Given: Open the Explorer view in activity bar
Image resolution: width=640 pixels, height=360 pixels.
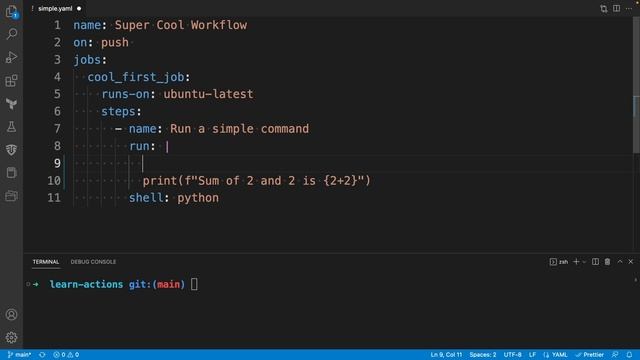Looking at the screenshot, I should point(11,11).
